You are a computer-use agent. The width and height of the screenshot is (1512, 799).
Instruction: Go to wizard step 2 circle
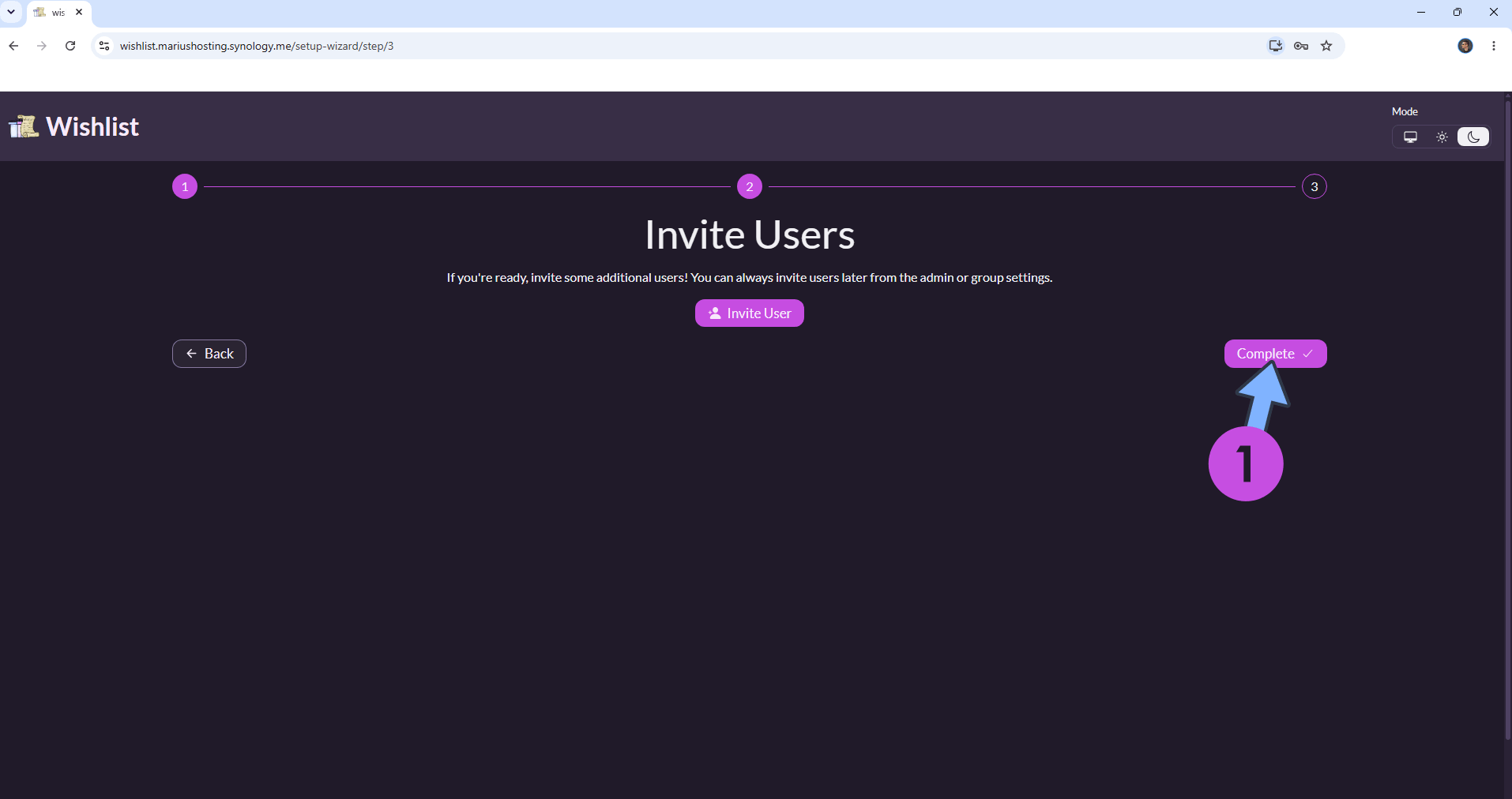pyautogui.click(x=750, y=186)
